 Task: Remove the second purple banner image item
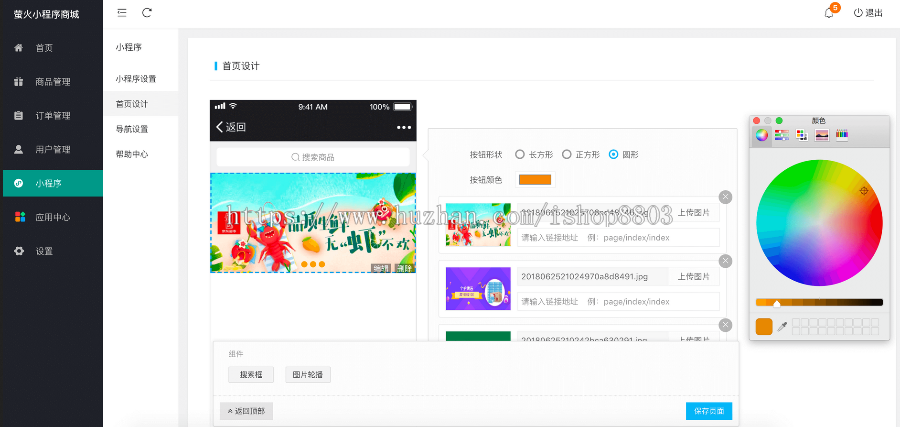(726, 261)
